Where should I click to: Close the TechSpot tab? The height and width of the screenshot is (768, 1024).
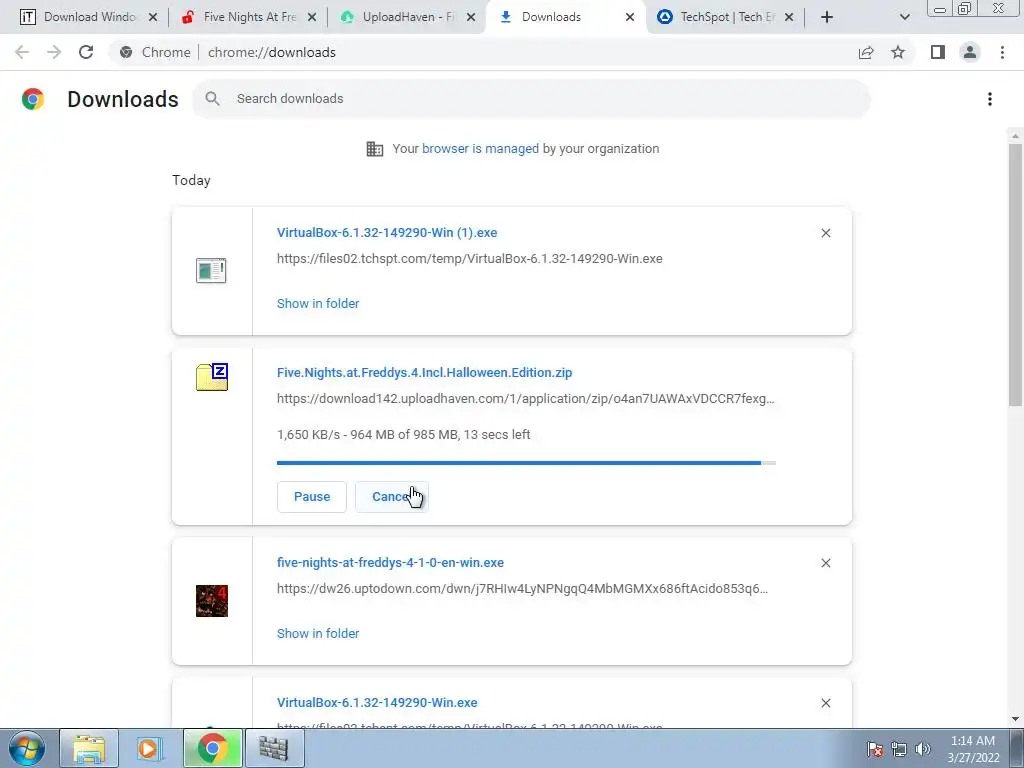(789, 17)
